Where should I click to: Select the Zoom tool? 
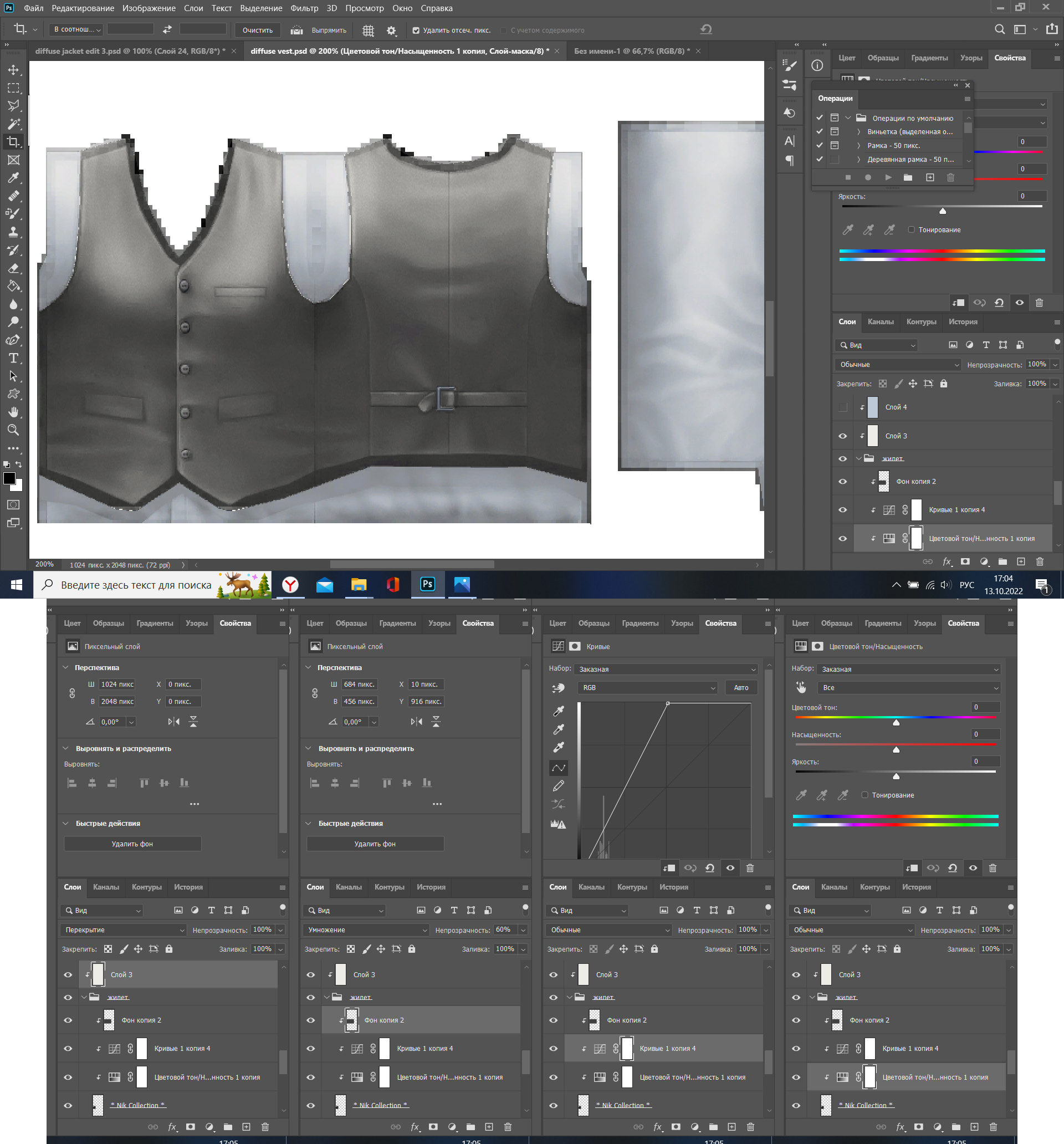pyautogui.click(x=13, y=430)
